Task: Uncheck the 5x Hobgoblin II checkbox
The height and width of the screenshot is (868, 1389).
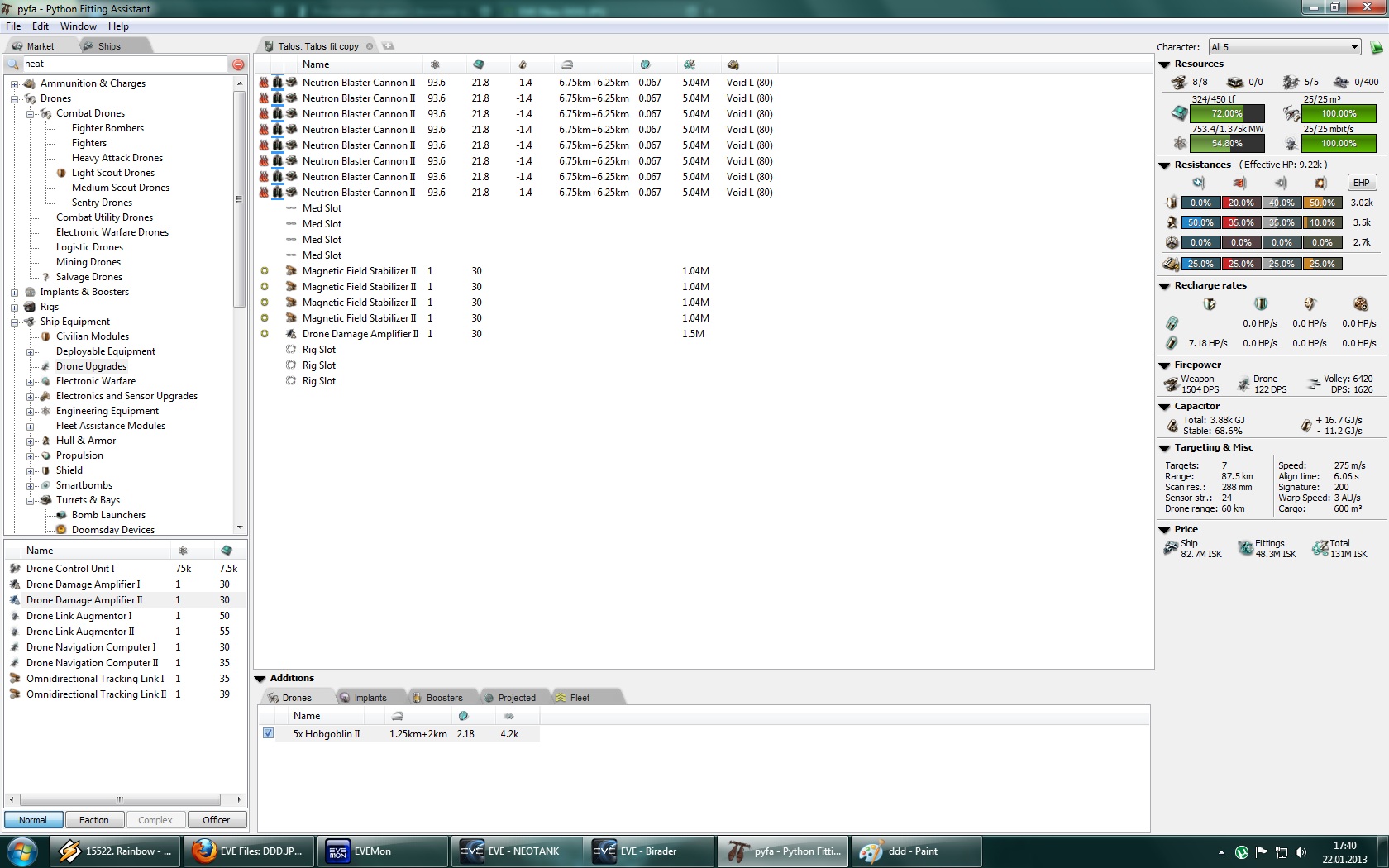Action: click(268, 733)
